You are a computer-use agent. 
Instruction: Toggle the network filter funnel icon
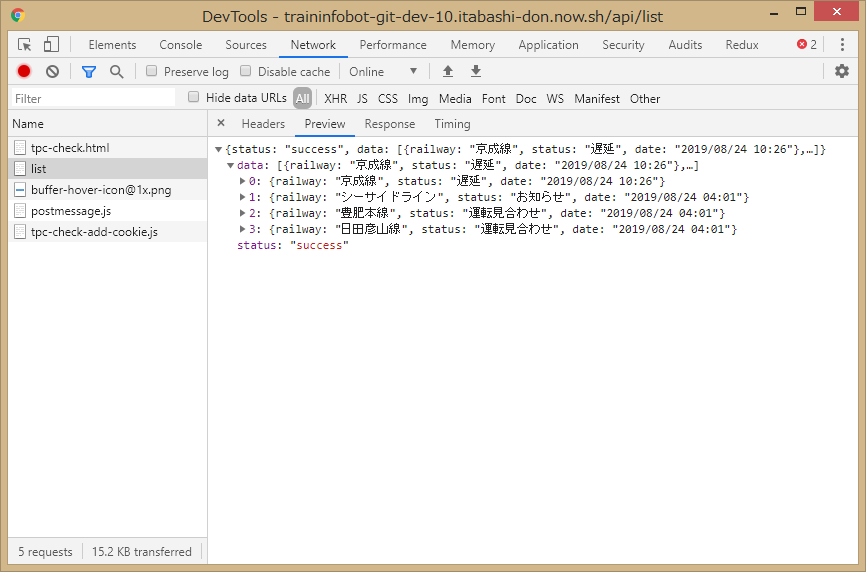tap(89, 71)
